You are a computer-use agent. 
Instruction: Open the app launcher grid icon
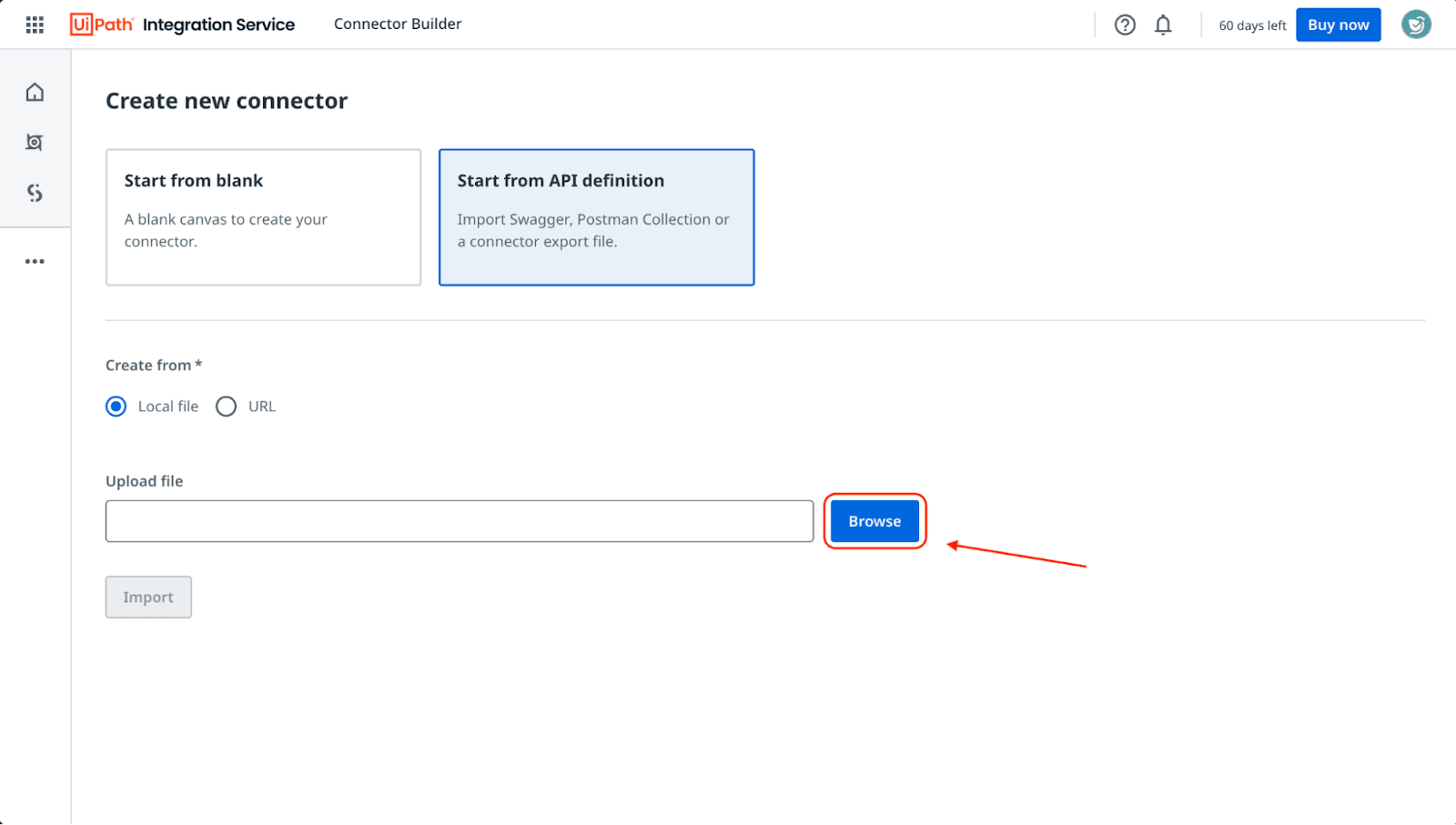(x=35, y=25)
